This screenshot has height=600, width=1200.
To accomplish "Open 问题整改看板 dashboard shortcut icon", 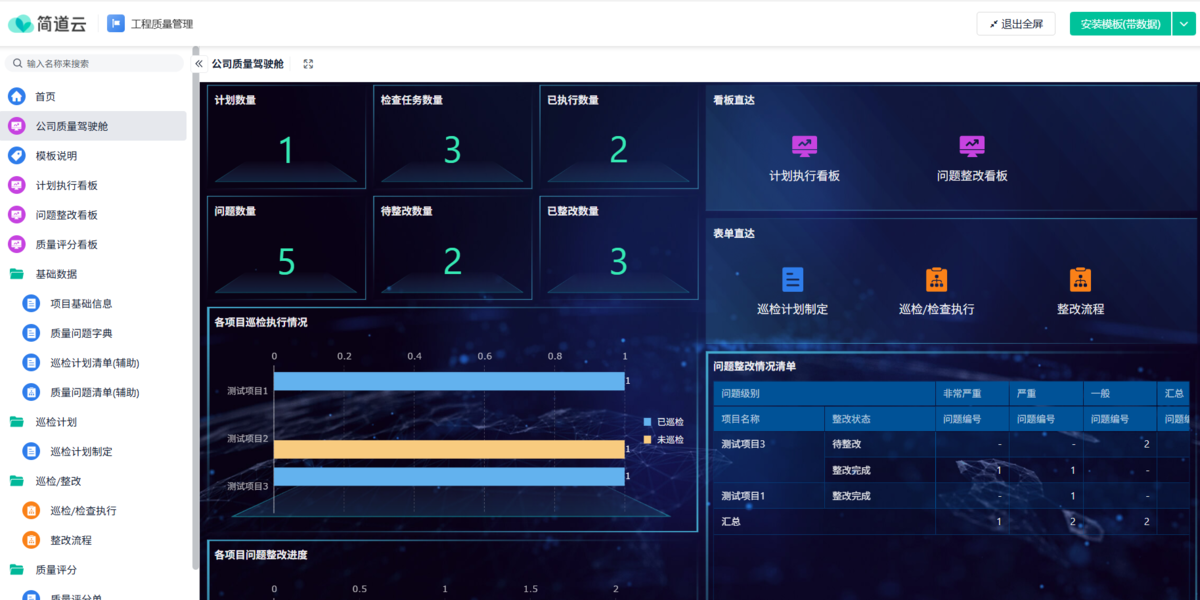I will pos(972,146).
